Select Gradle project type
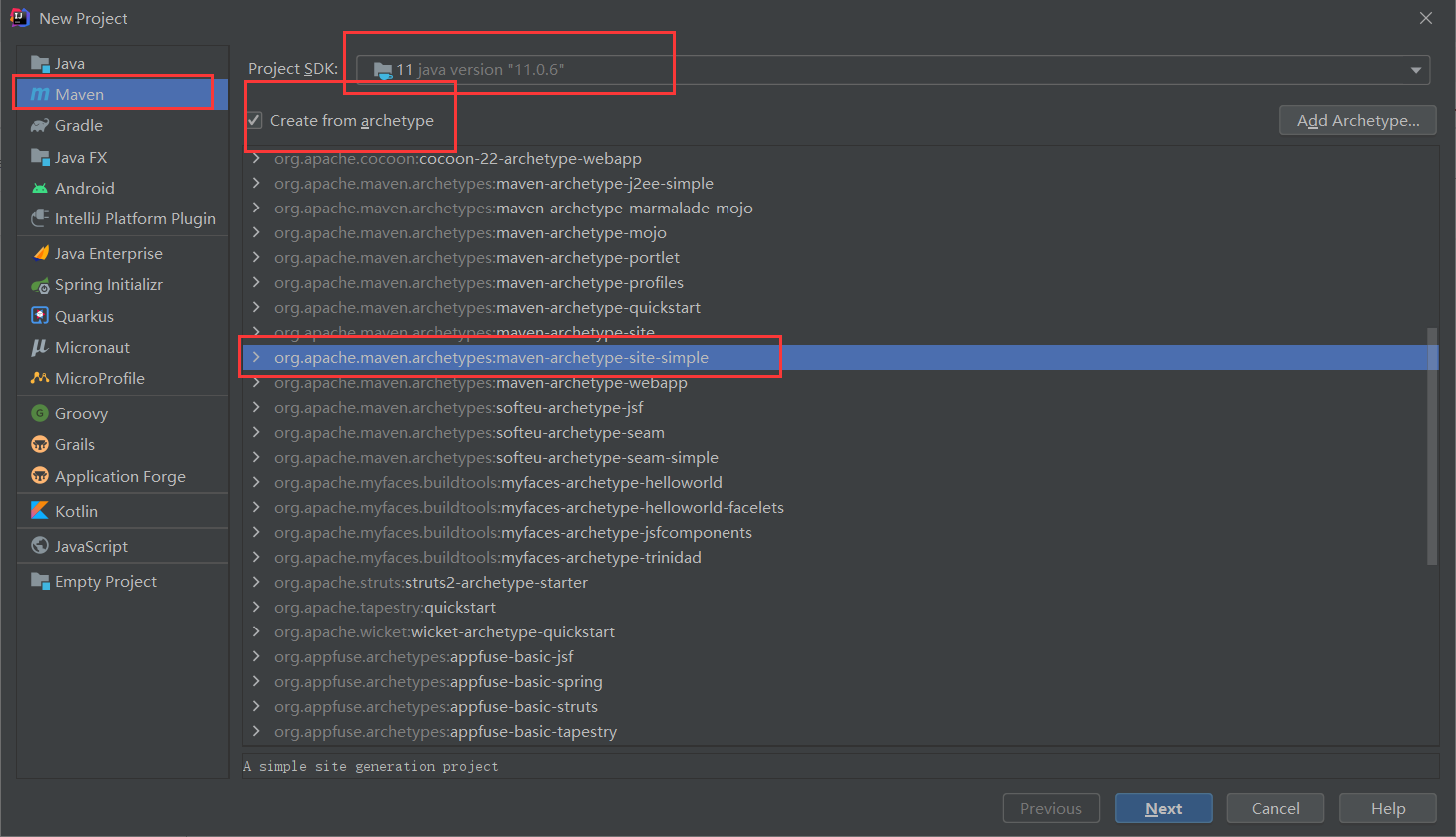 (x=122, y=125)
